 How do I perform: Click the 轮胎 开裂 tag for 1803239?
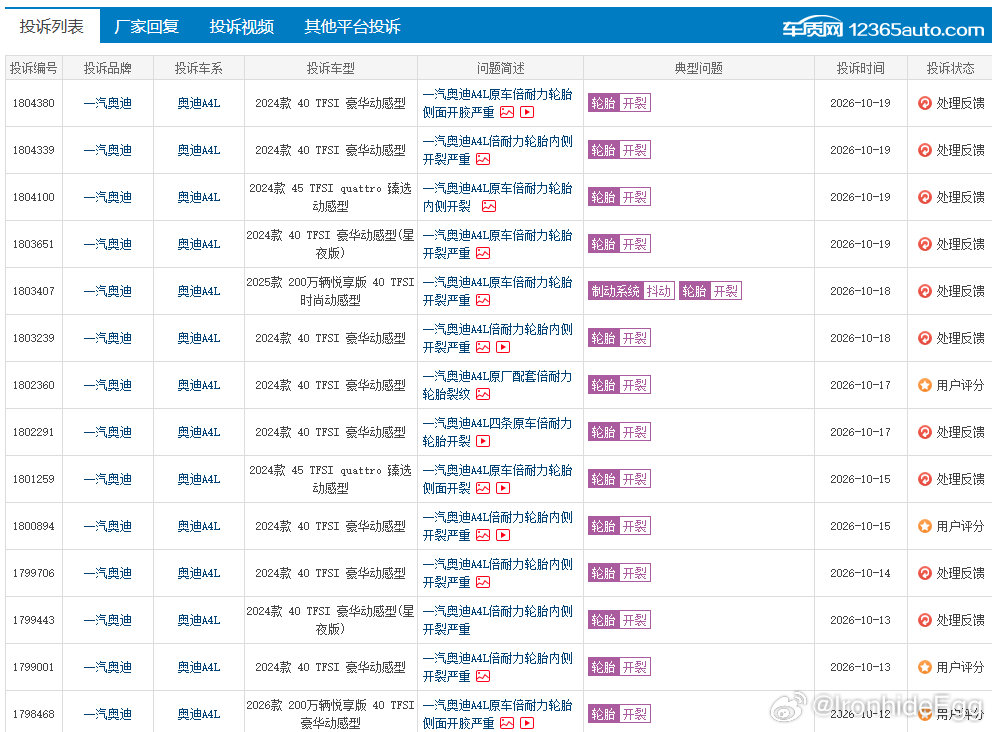pyautogui.click(x=619, y=338)
